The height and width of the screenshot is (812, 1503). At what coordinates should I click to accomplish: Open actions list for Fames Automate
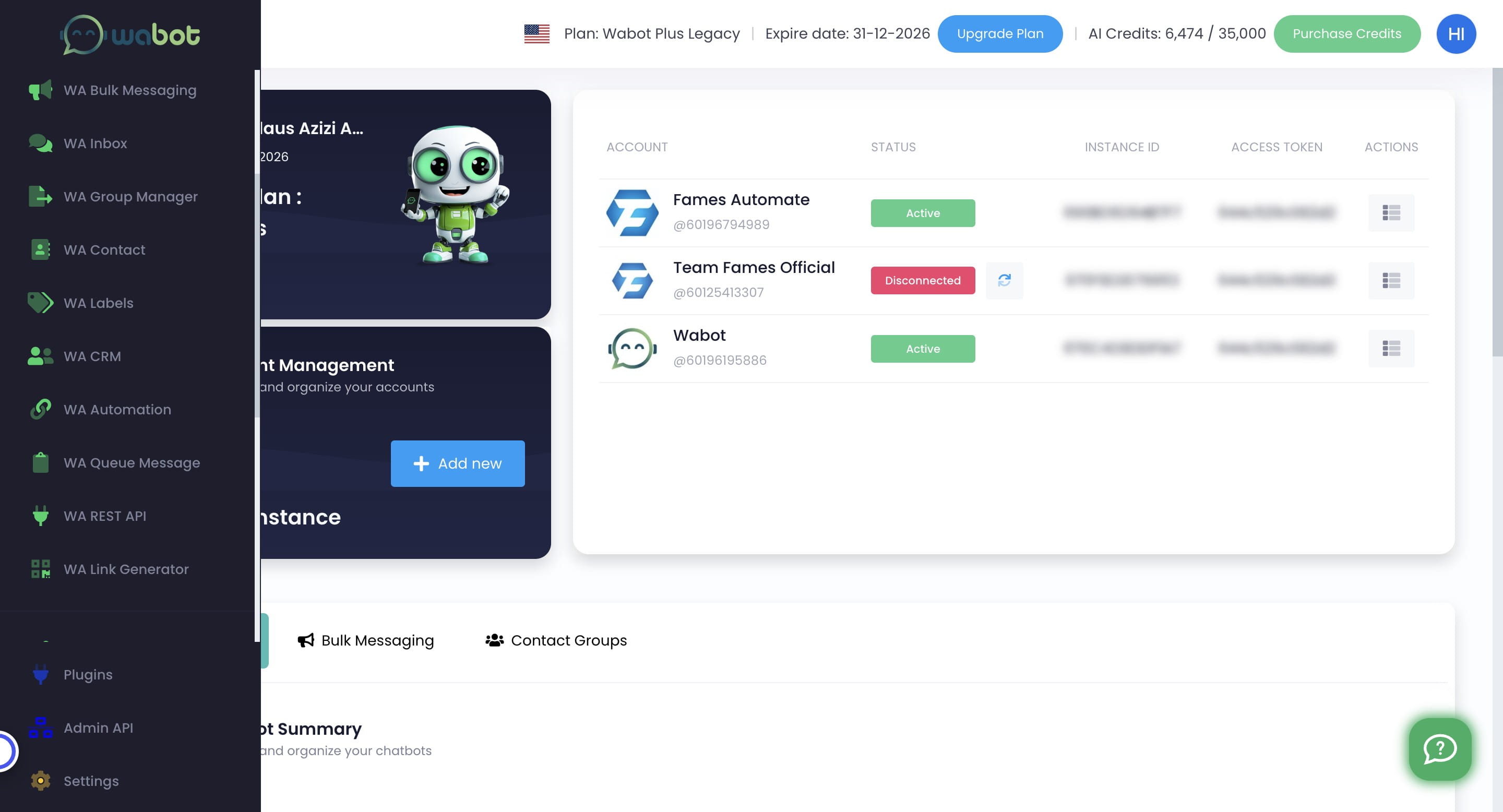coord(1390,213)
